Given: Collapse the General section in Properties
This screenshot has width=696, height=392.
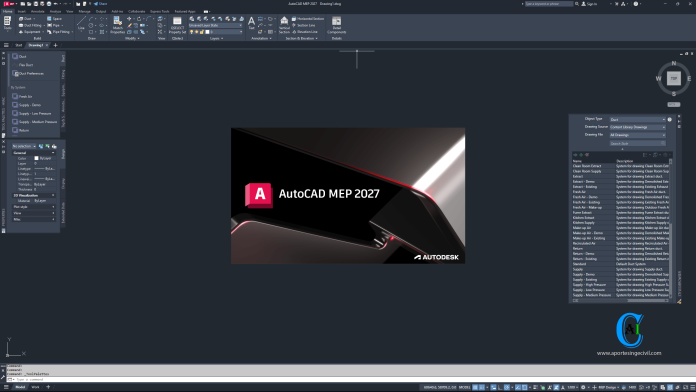Looking at the screenshot, I should point(34,153).
